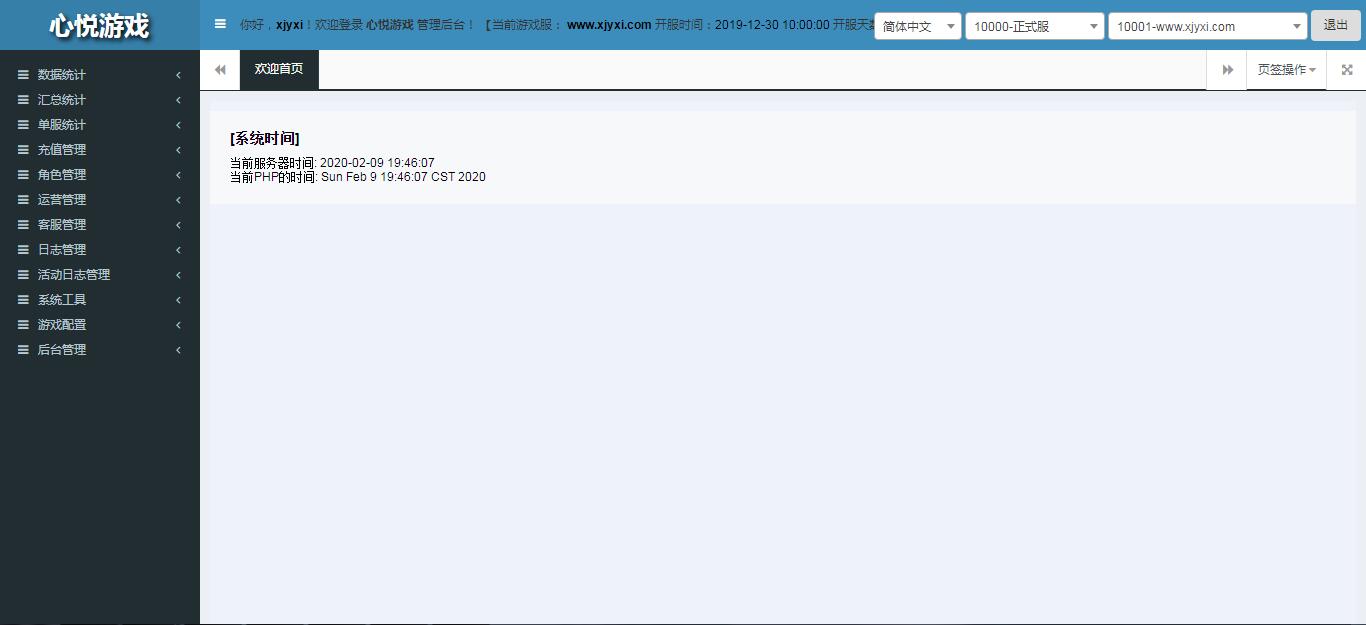Open the 页签操作 tab actions dropdown
1366x625 pixels.
[1286, 70]
